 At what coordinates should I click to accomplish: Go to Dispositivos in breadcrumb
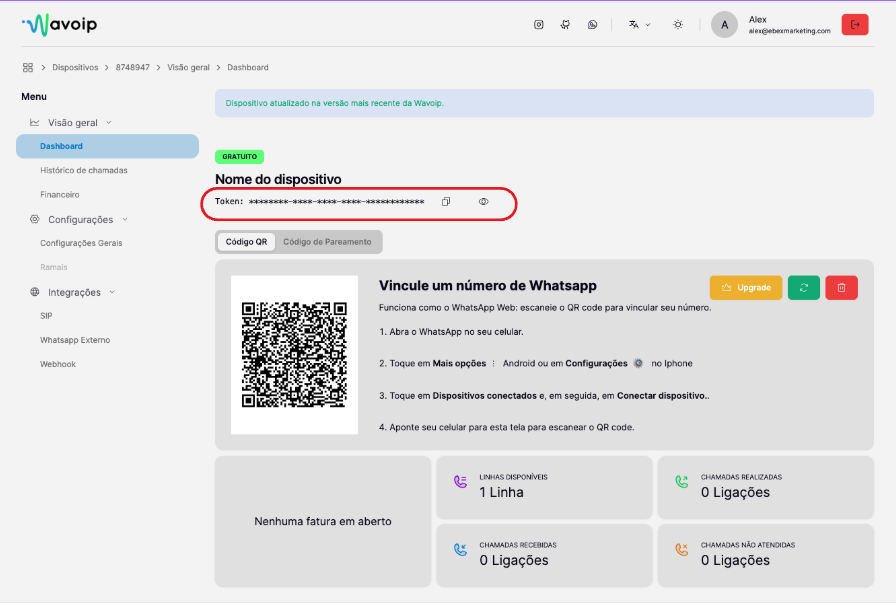75,67
